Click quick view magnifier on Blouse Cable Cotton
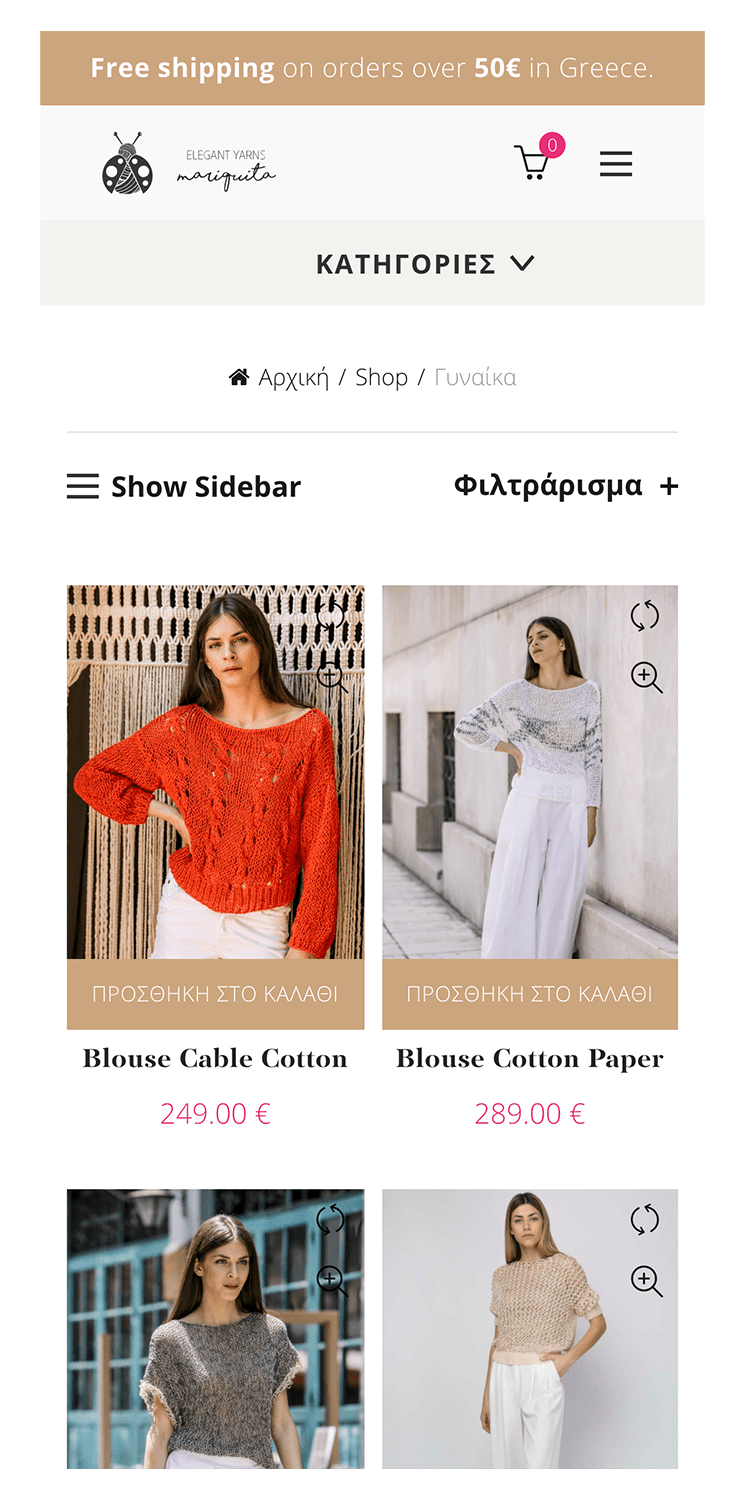This screenshot has height=1500, width=746. [x=332, y=677]
